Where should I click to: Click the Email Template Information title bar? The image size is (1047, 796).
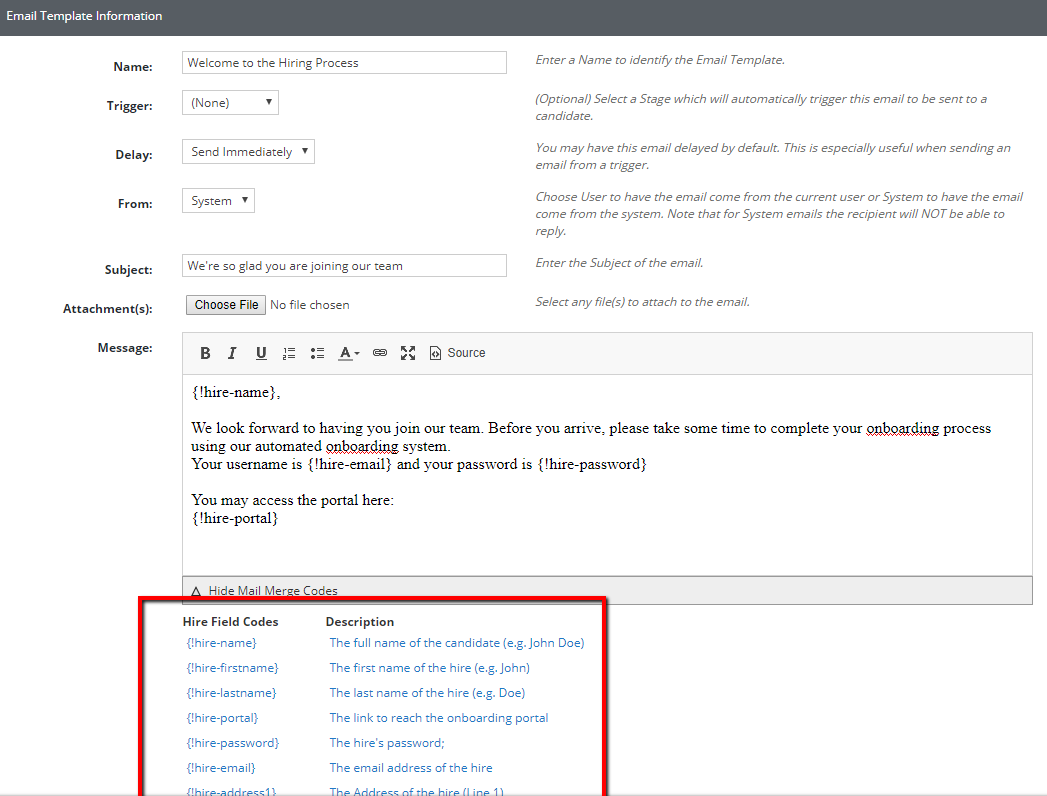coord(83,16)
